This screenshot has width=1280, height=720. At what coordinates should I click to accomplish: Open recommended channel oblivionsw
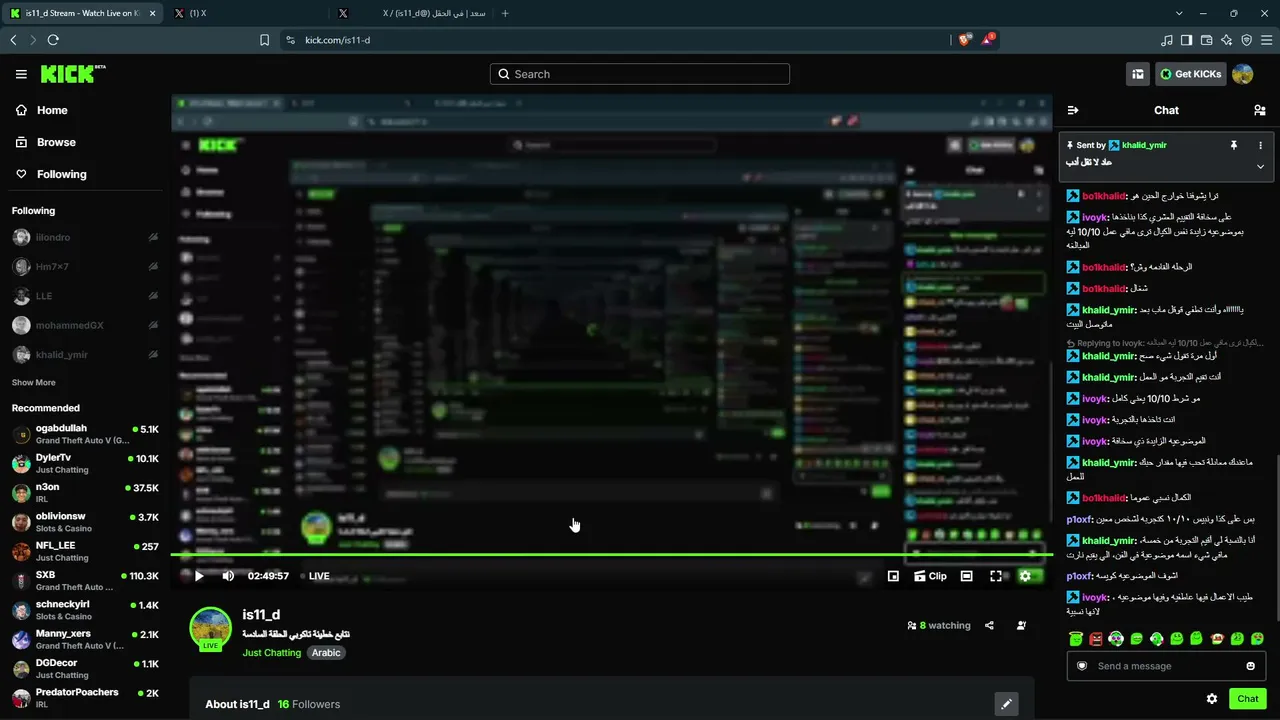85,522
